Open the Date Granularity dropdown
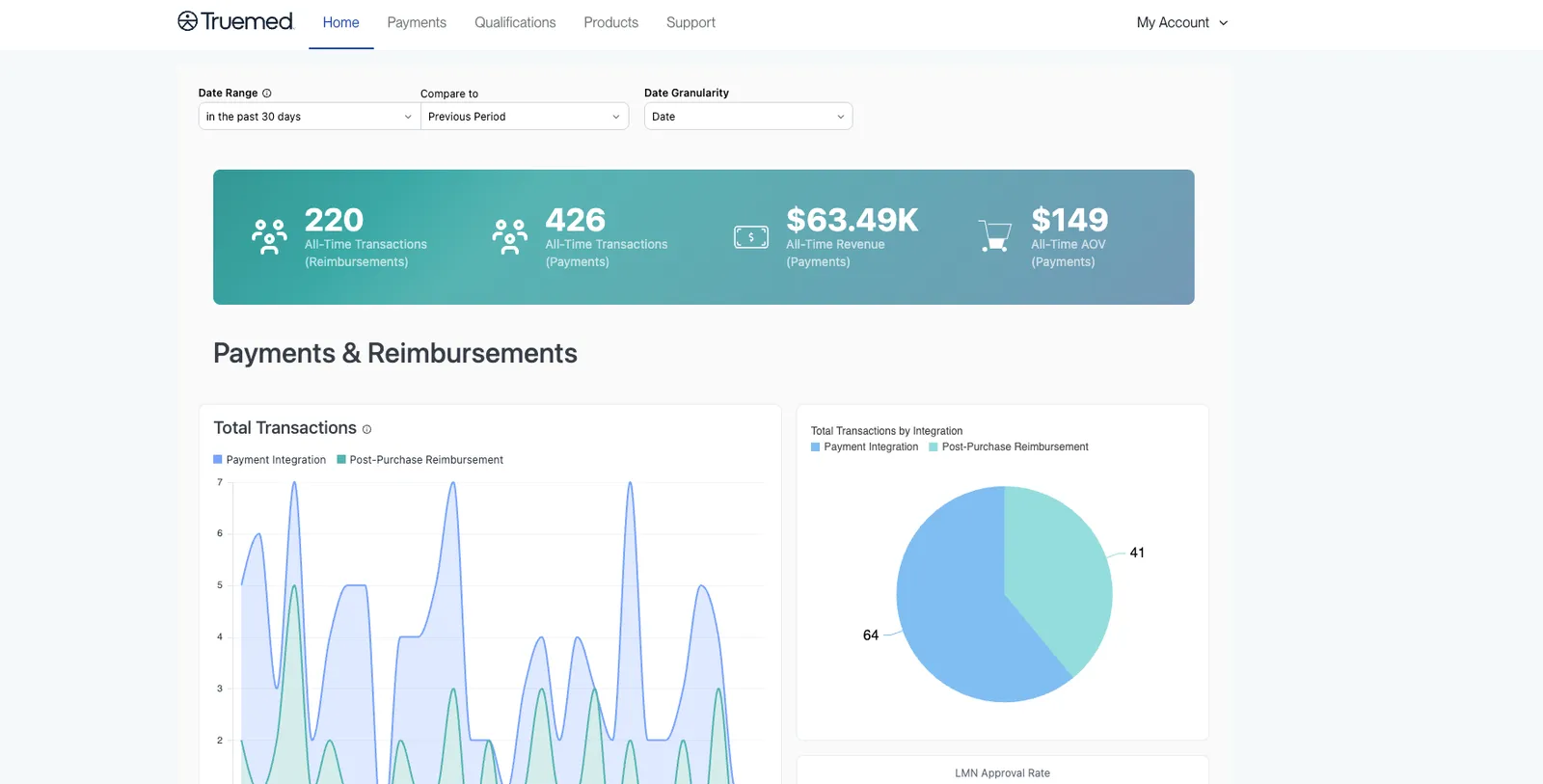Screen dimensions: 1543x784 coord(748,117)
